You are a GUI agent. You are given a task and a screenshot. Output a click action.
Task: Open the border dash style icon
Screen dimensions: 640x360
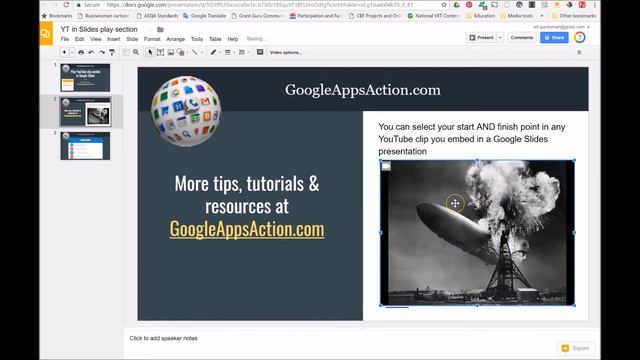(x=242, y=52)
